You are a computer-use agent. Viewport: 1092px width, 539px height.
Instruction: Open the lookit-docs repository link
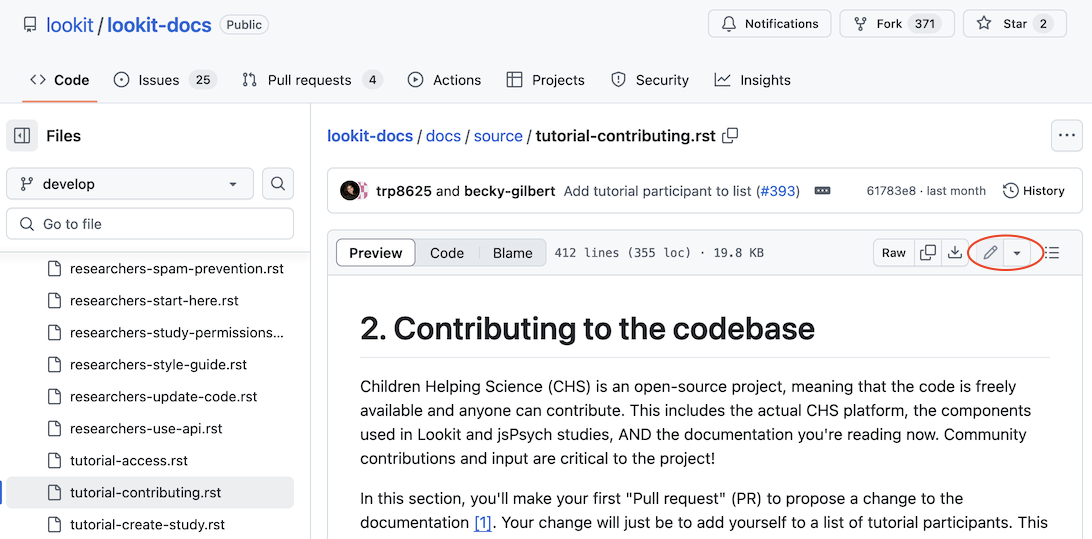click(x=159, y=25)
